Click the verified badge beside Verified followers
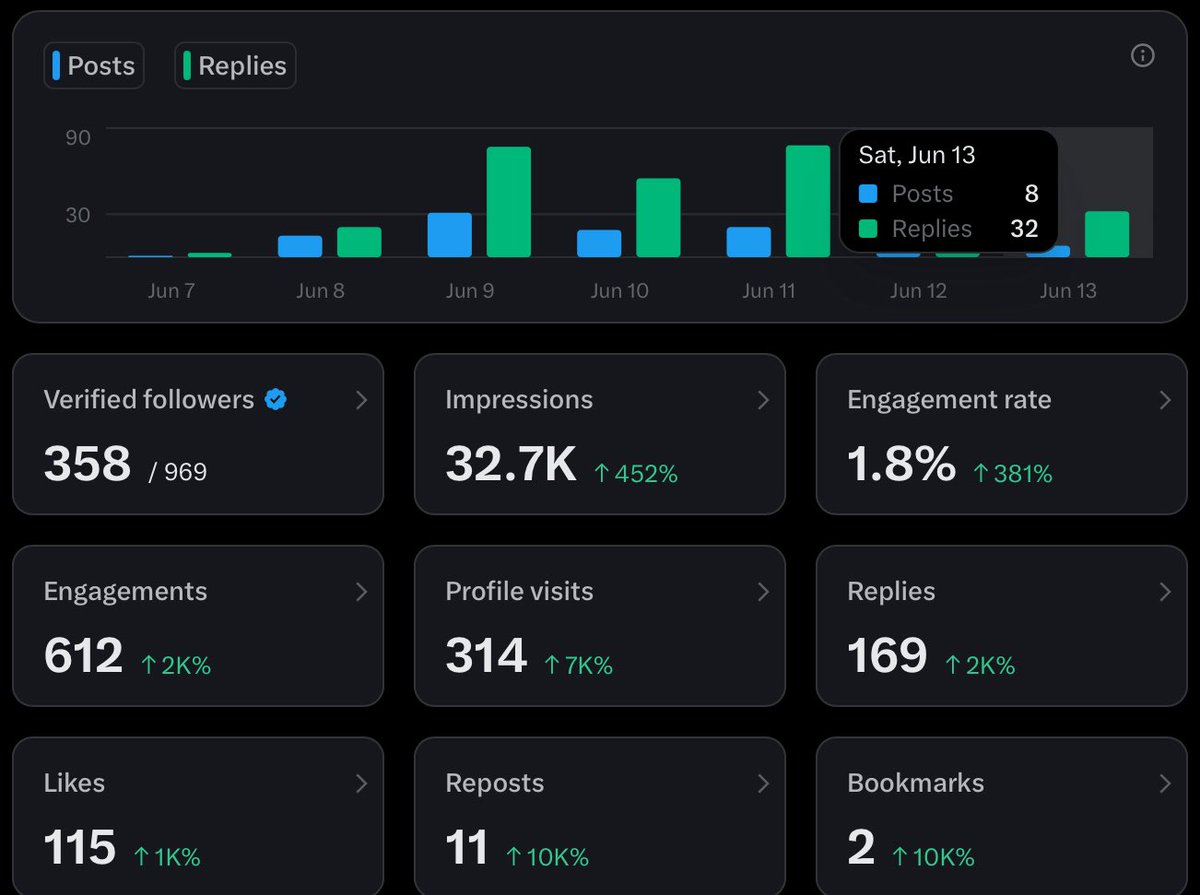The image size is (1200, 895). pos(276,400)
